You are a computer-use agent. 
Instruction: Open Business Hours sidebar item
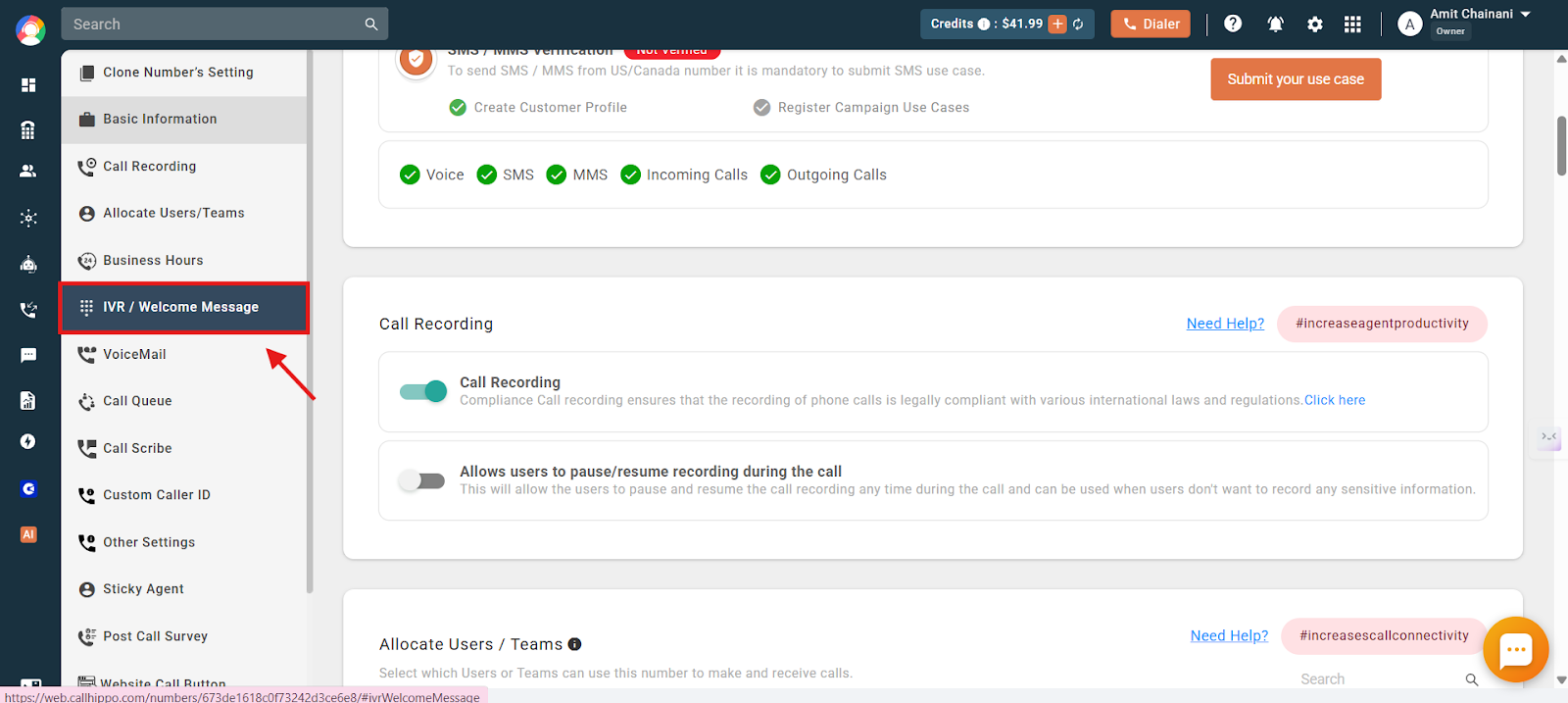(184, 260)
